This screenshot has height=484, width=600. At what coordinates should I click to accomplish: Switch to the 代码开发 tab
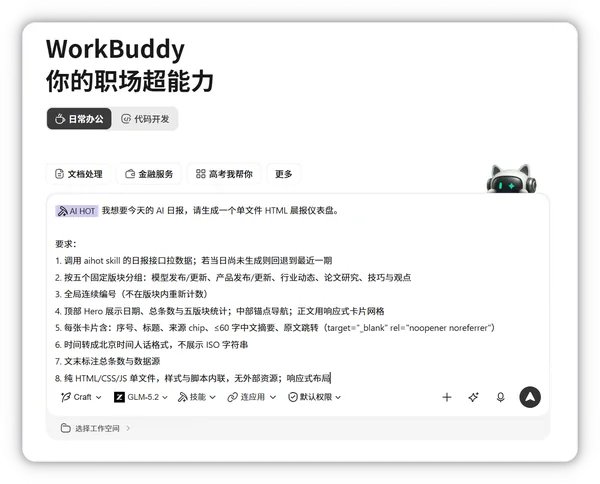click(x=145, y=119)
